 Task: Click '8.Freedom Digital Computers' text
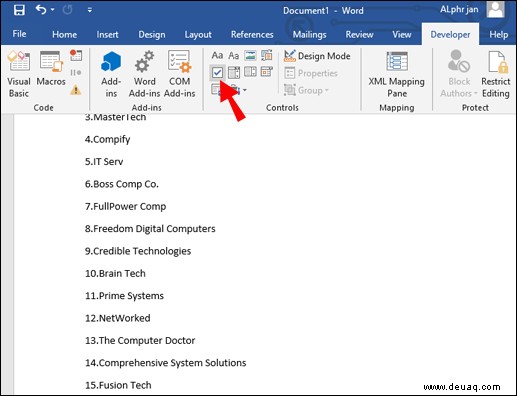(150, 229)
